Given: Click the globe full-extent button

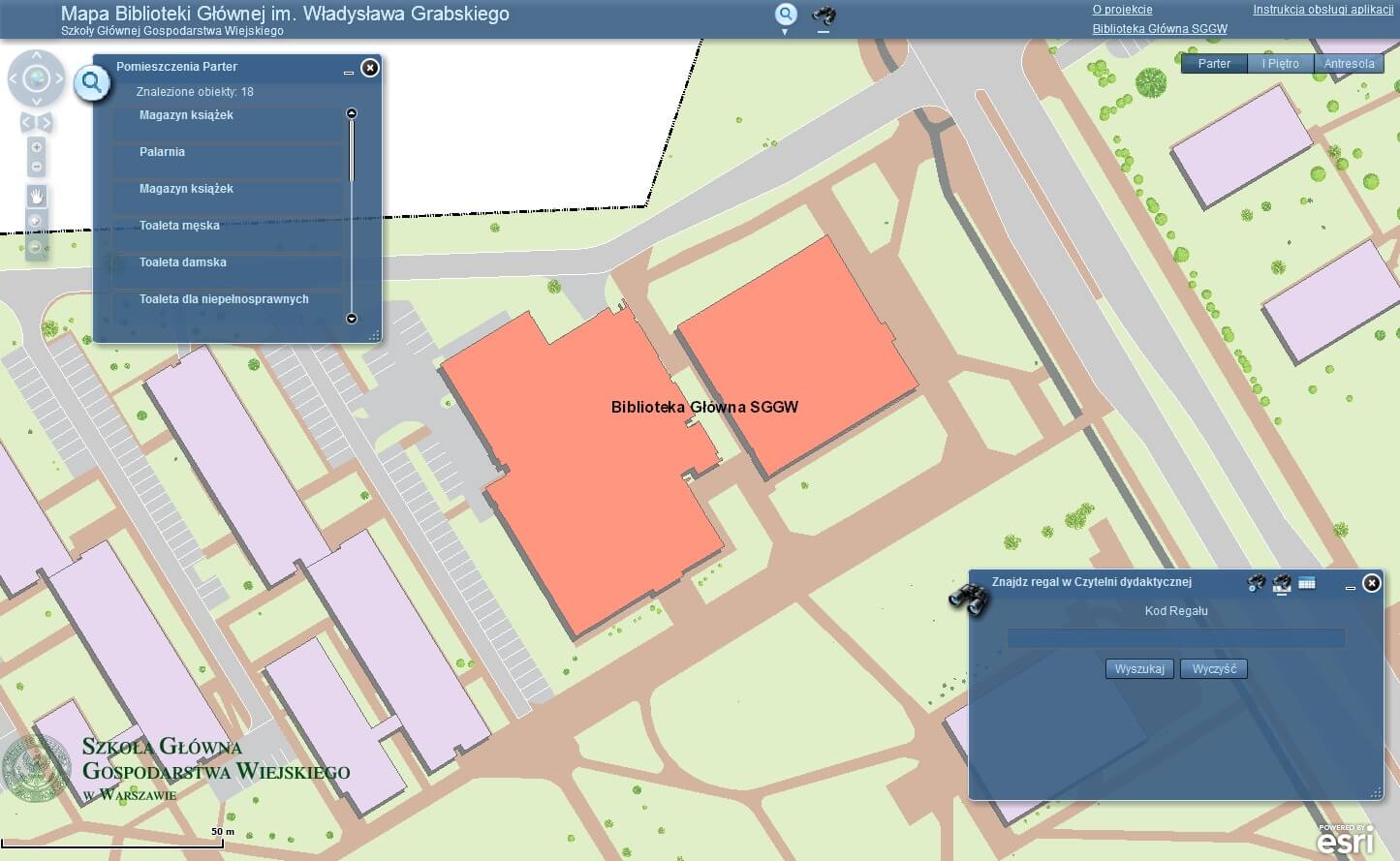Looking at the screenshot, I should [x=37, y=78].
